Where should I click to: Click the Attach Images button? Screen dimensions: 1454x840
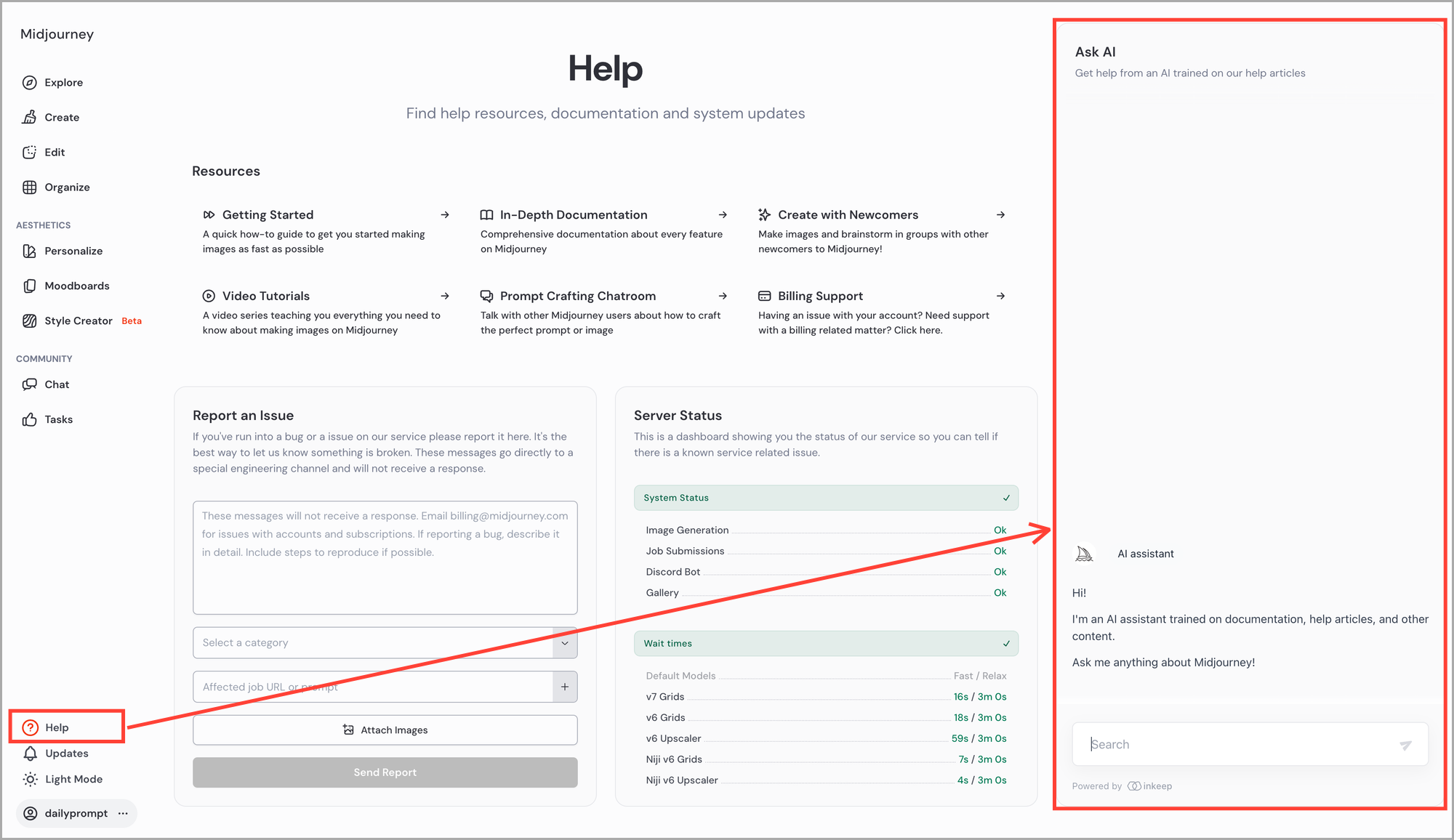pyautogui.click(x=385, y=730)
